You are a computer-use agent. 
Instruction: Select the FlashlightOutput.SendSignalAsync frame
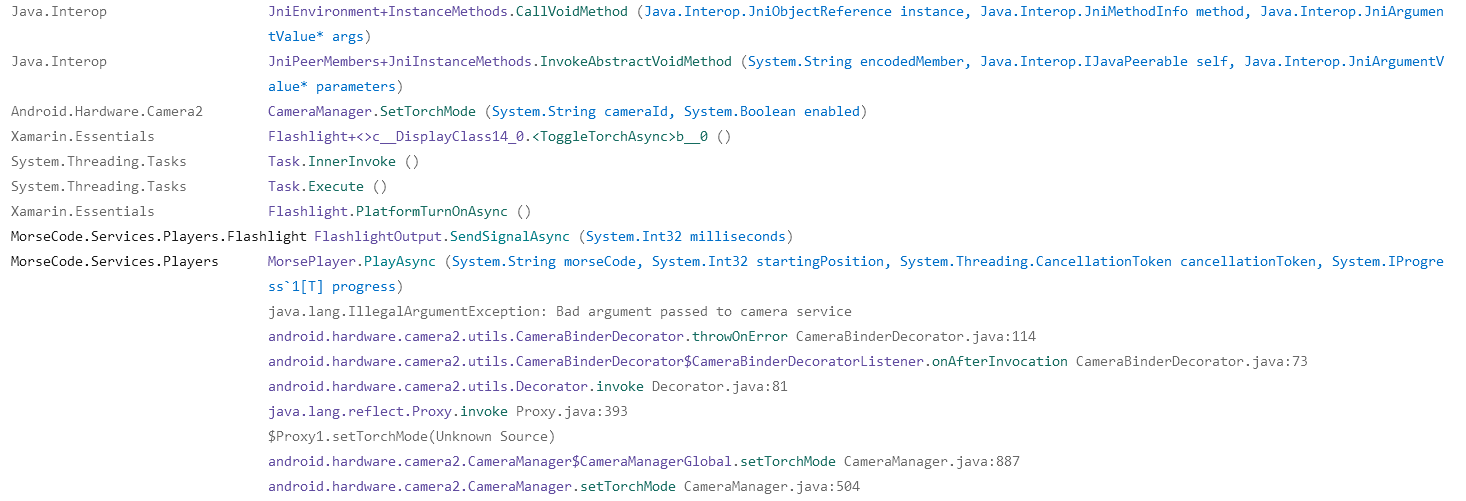pyautogui.click(x=553, y=236)
